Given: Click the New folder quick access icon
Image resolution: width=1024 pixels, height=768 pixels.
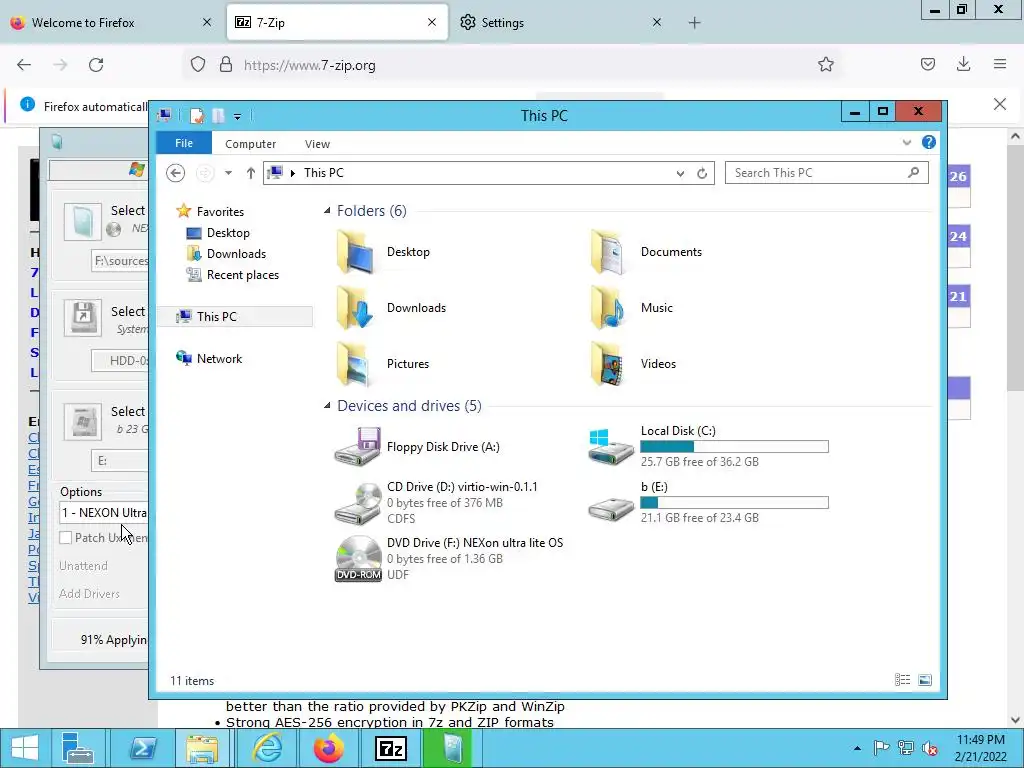Looking at the screenshot, I should coord(218,116).
